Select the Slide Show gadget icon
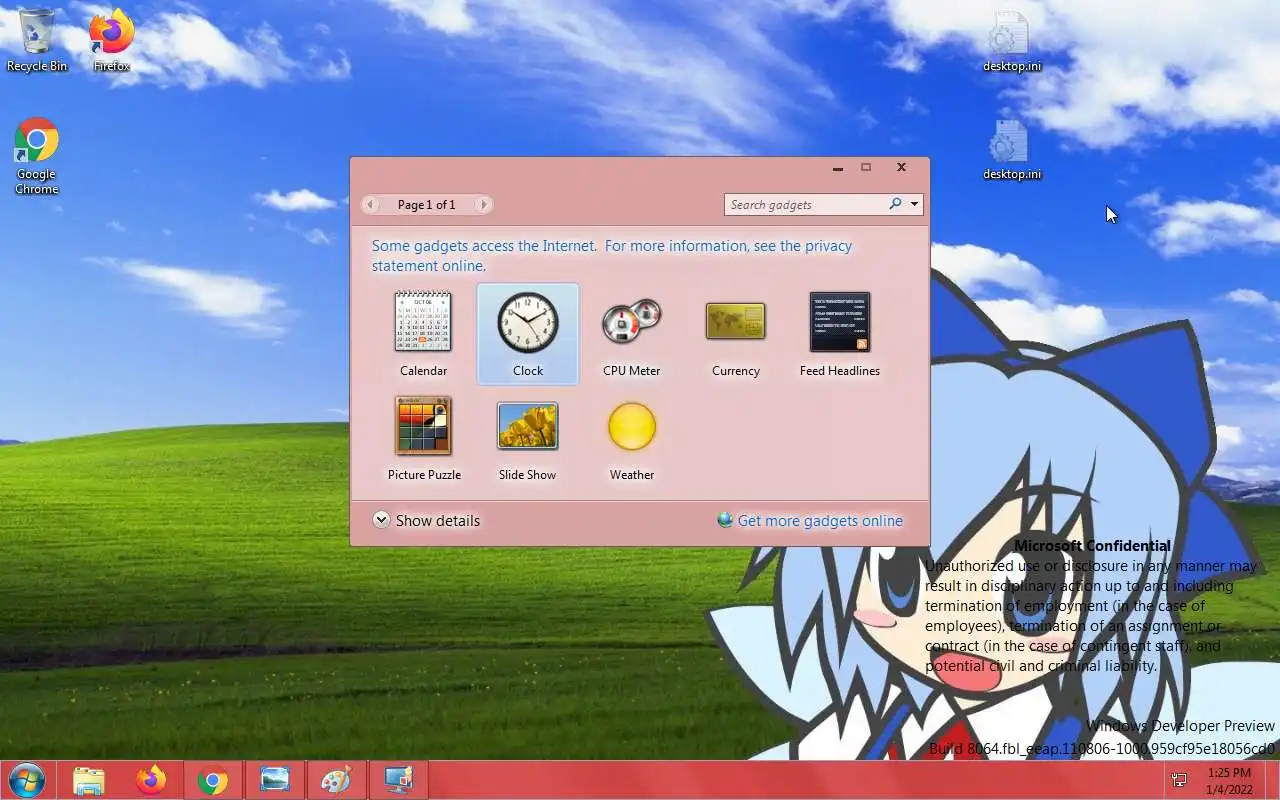The height and width of the screenshot is (800, 1280). pyautogui.click(x=527, y=426)
